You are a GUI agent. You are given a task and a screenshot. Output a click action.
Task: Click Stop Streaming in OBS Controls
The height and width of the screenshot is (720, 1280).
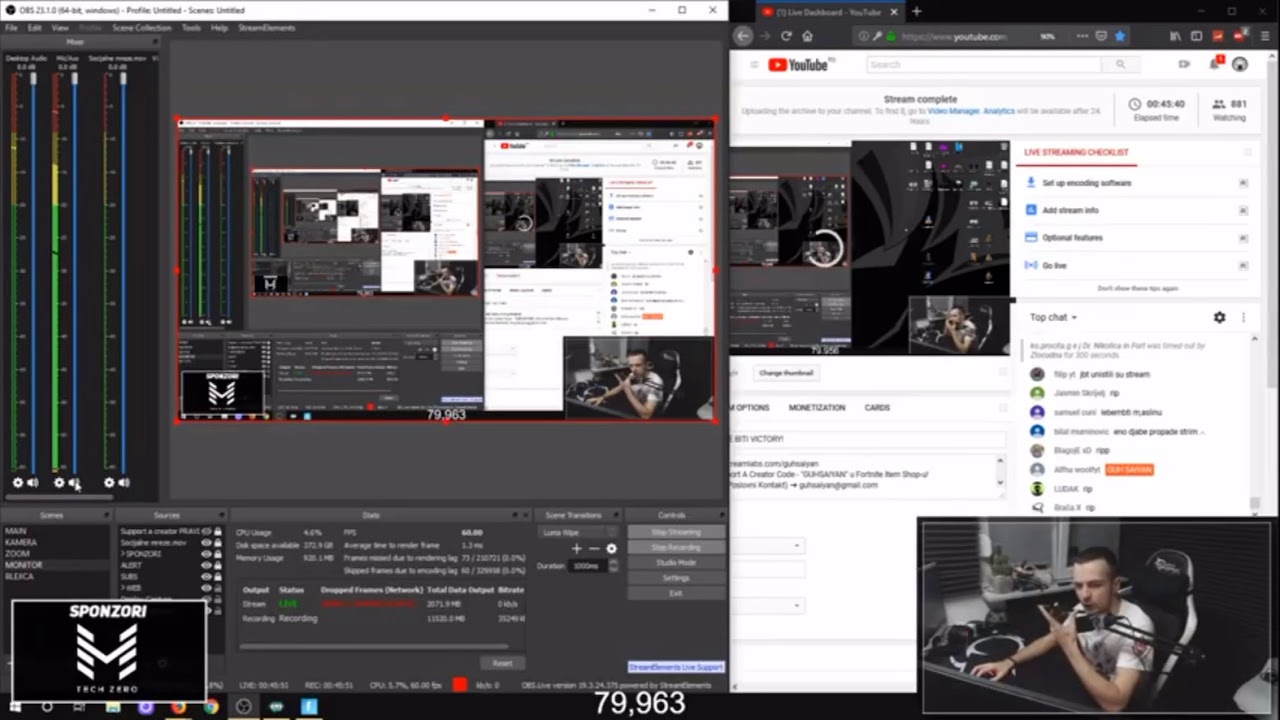coord(675,532)
